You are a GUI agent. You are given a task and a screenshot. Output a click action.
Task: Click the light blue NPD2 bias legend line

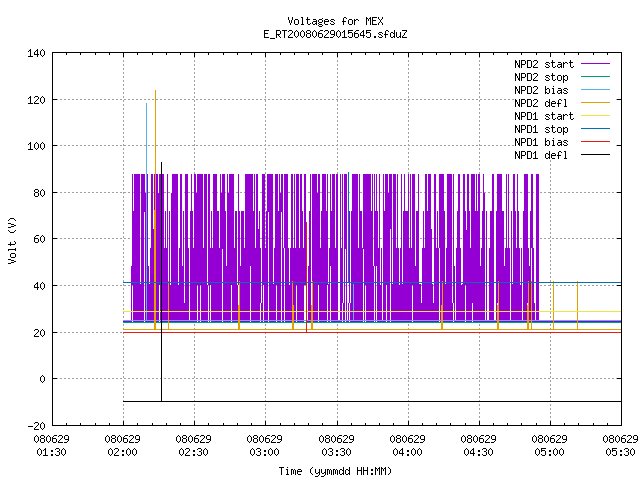pos(596,90)
